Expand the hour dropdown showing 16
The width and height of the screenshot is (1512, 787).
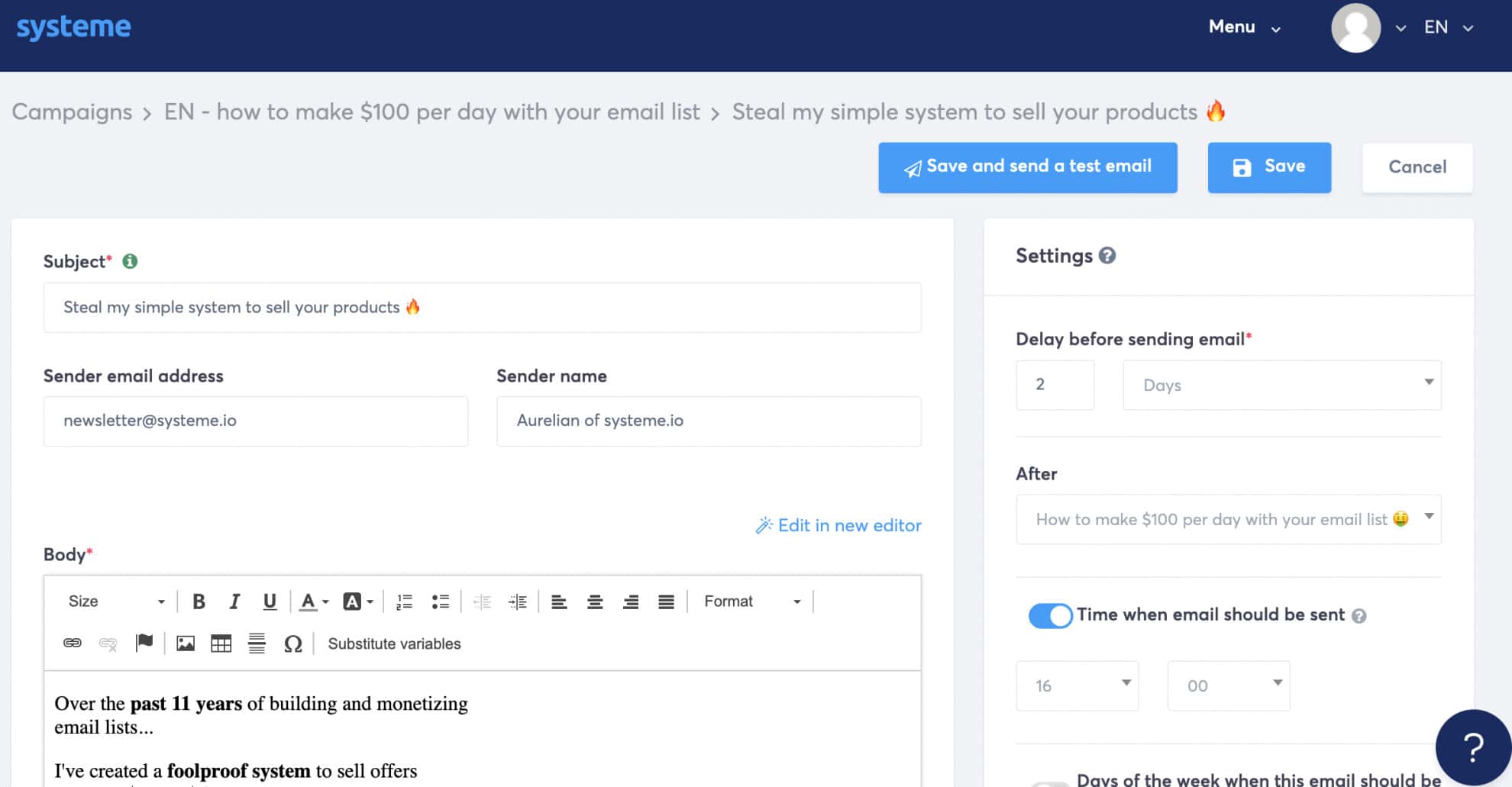point(1077,685)
